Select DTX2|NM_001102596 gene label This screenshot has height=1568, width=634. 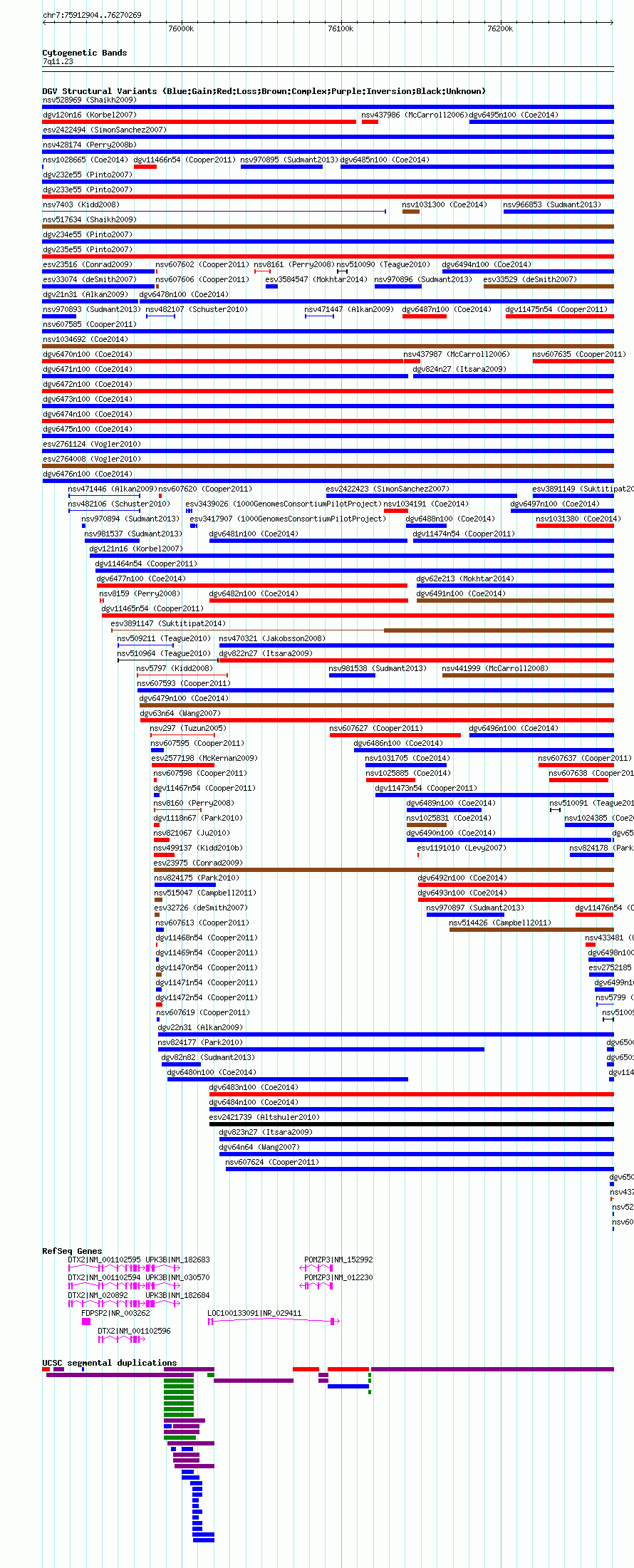pyautogui.click(x=134, y=1331)
